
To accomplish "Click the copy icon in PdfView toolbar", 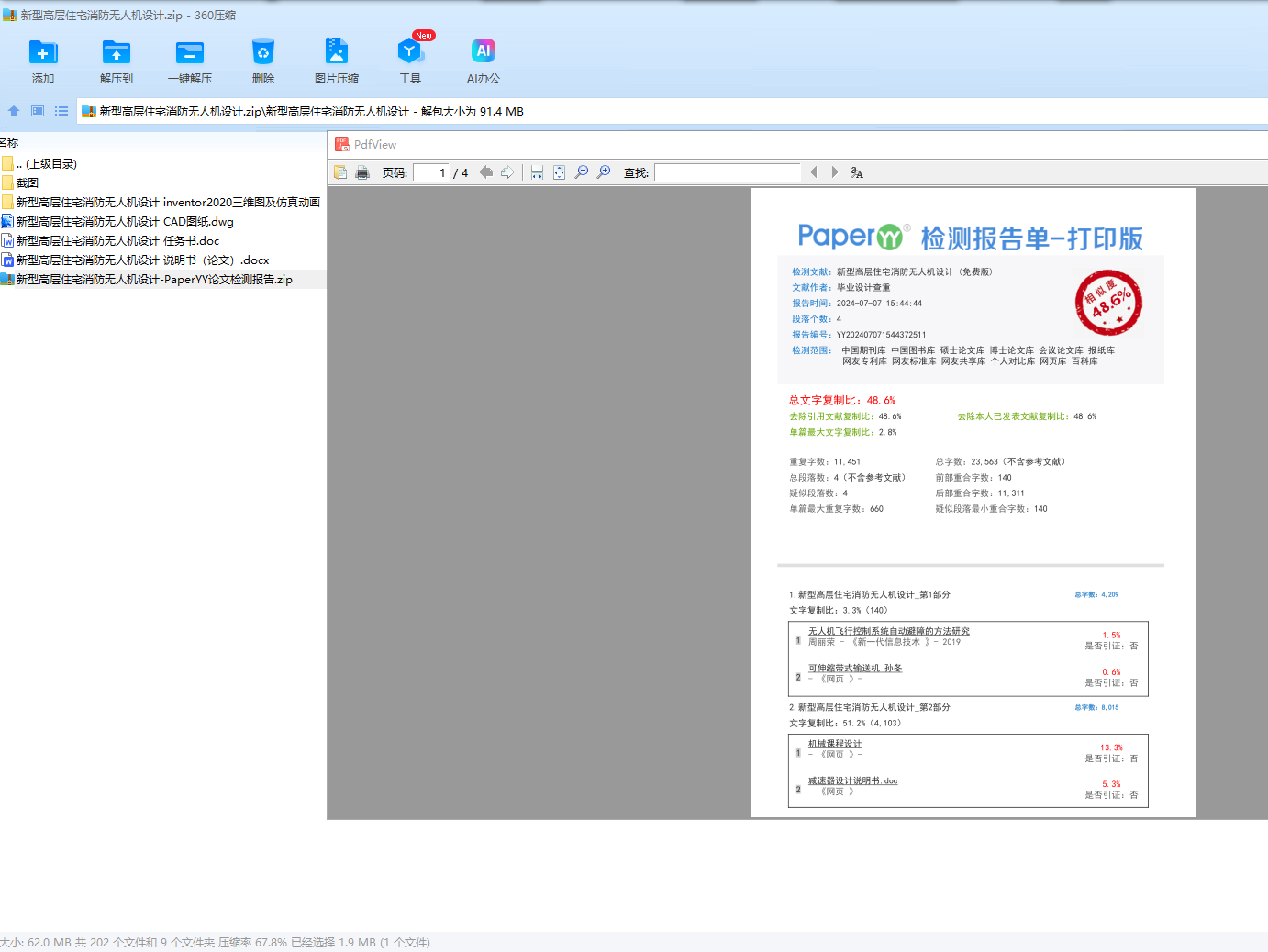I will pos(340,172).
